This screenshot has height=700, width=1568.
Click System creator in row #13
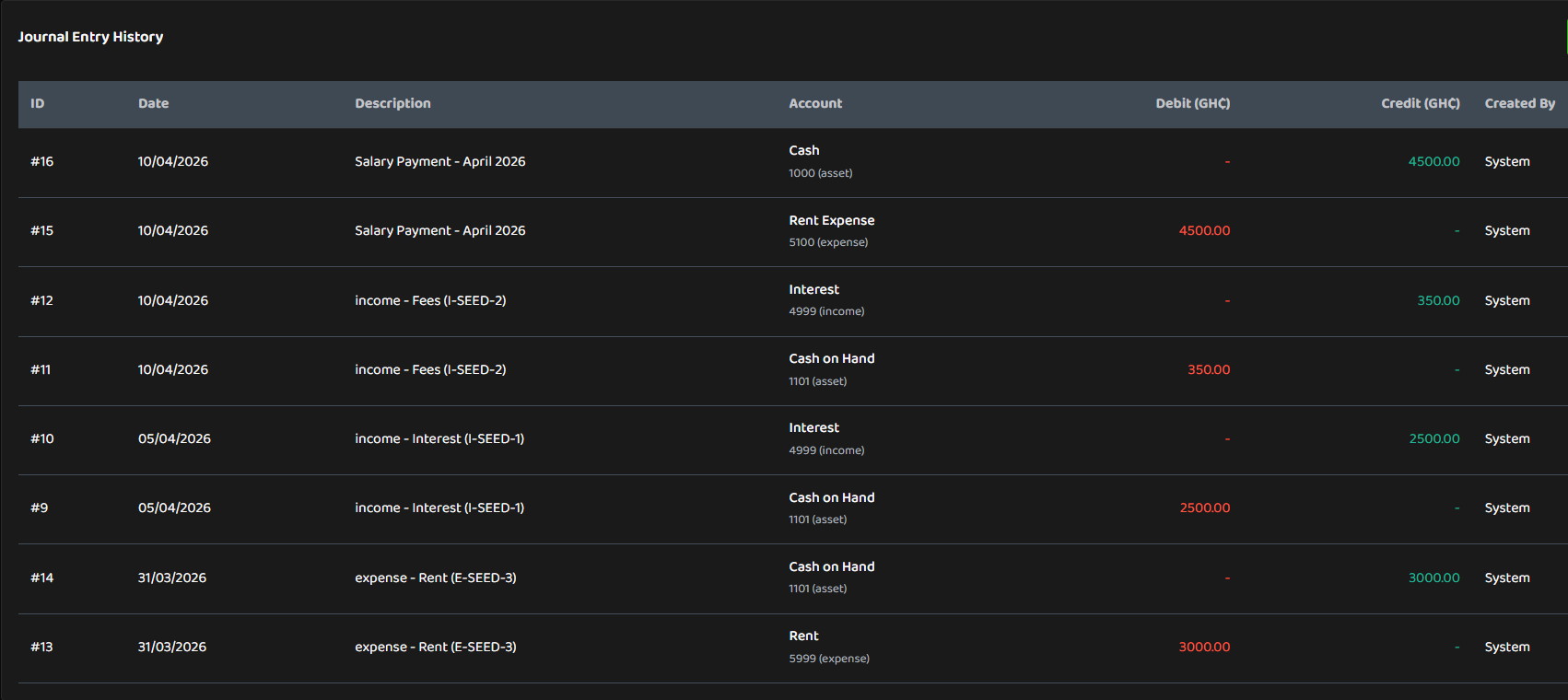coord(1507,647)
